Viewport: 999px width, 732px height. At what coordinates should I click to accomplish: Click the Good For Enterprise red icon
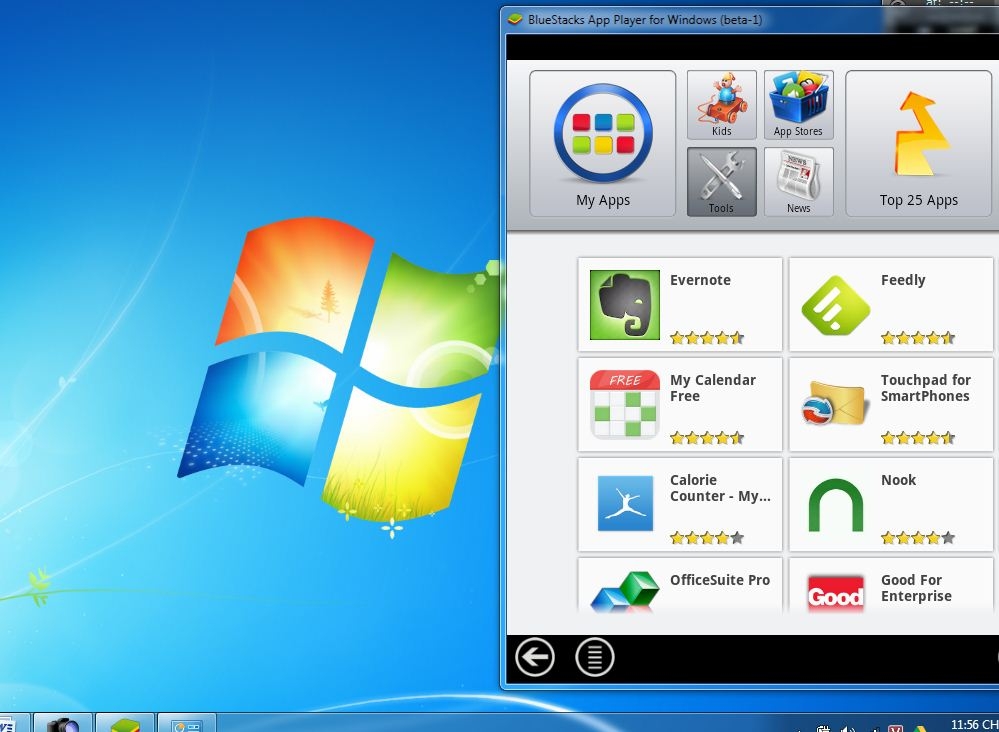pos(835,593)
